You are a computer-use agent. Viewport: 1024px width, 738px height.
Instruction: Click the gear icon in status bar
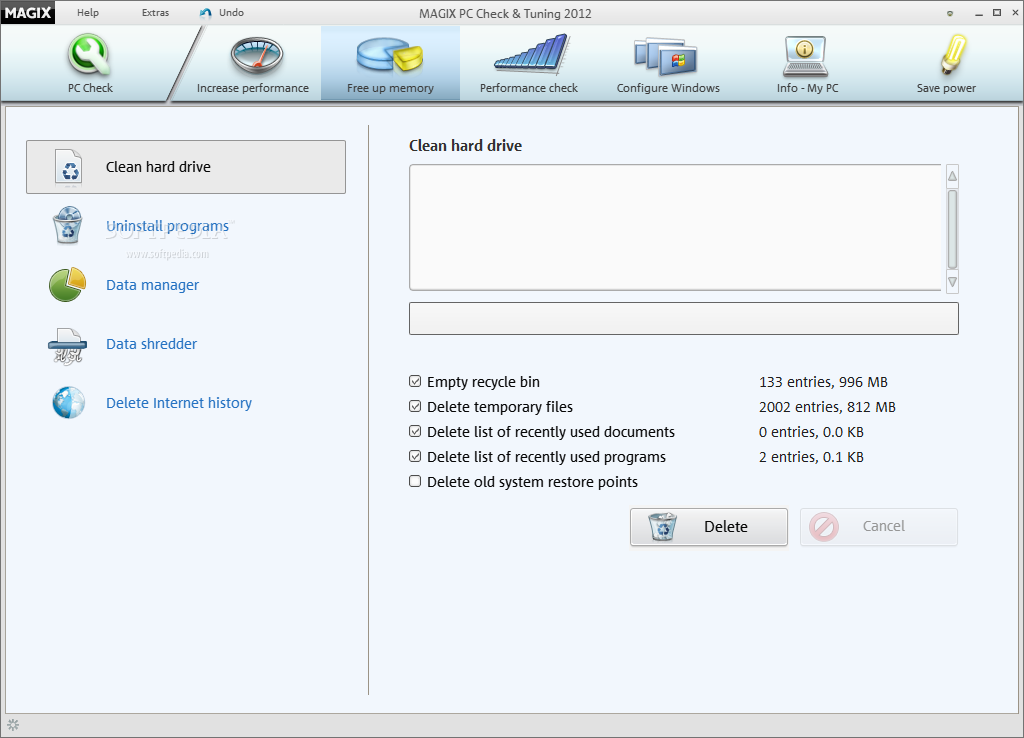(x=13, y=725)
